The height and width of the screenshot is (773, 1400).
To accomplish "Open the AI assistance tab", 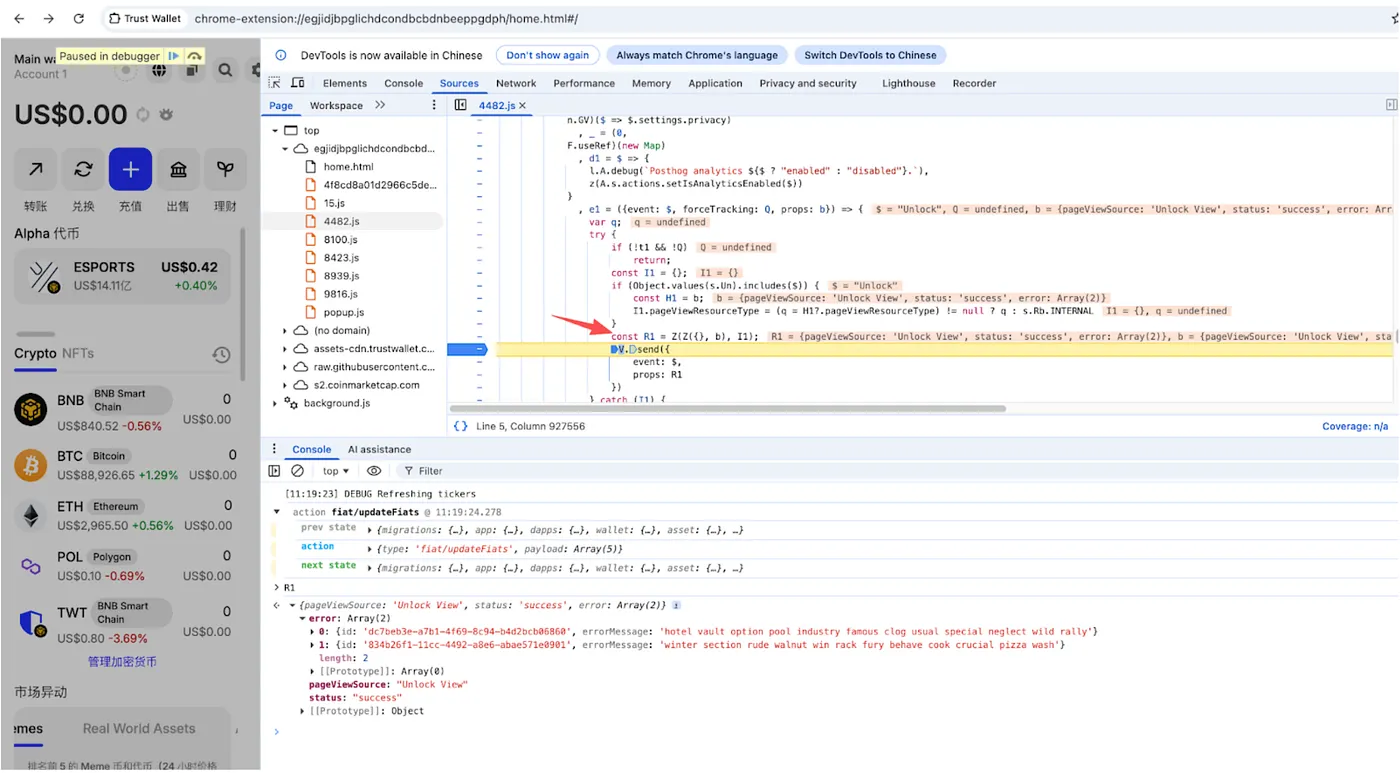I will (379, 449).
